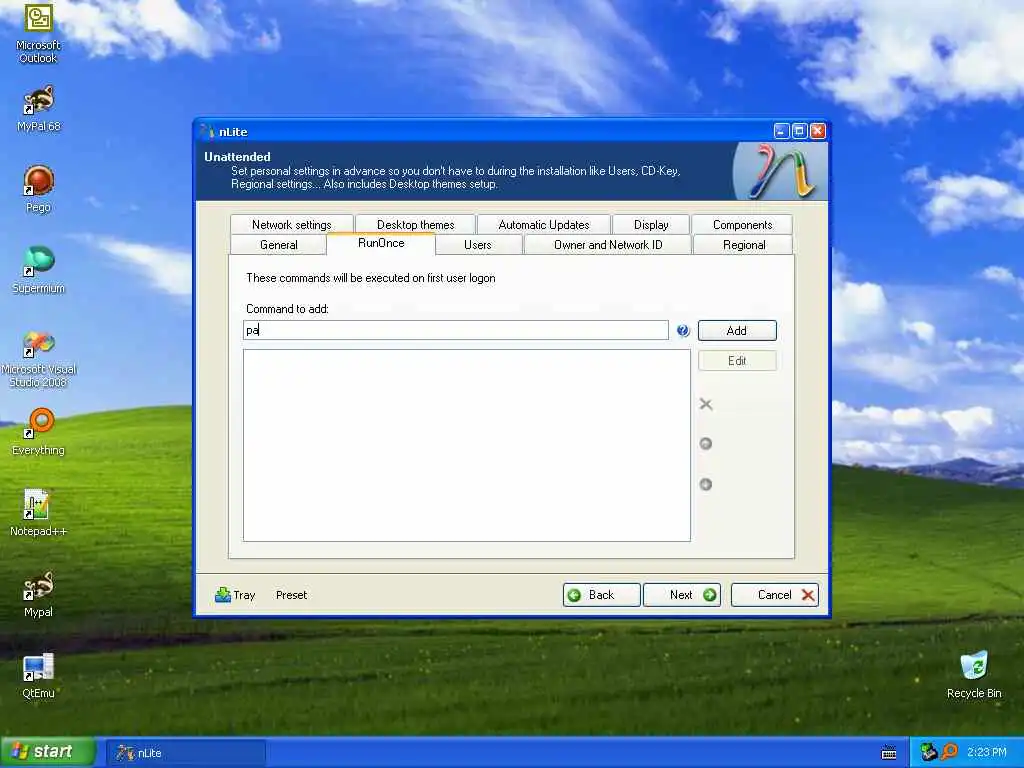Minimize nLite to Tray
Viewport: 1024px width, 768px height.
[x=235, y=595]
